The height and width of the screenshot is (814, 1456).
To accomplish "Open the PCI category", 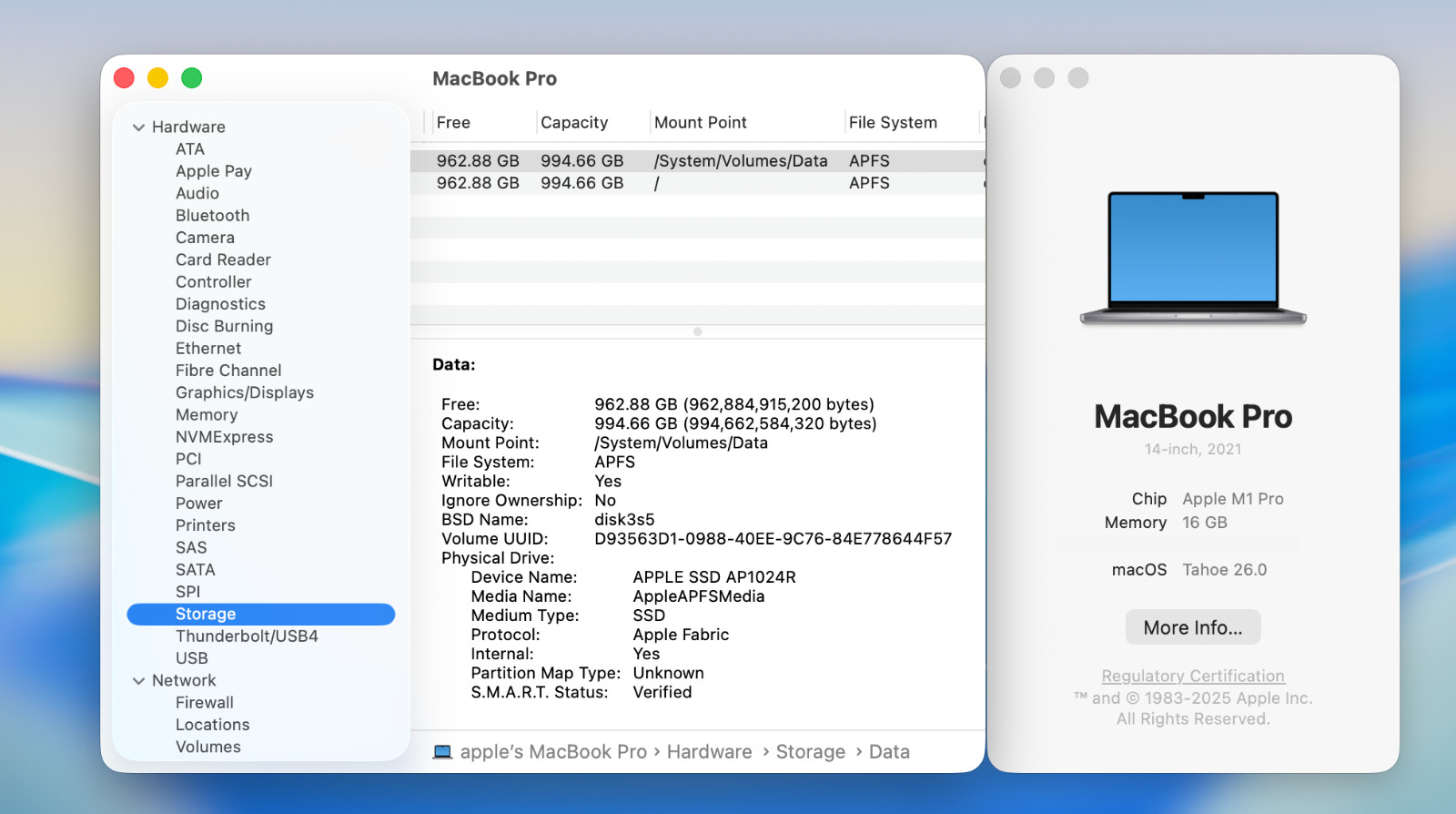I will point(188,459).
